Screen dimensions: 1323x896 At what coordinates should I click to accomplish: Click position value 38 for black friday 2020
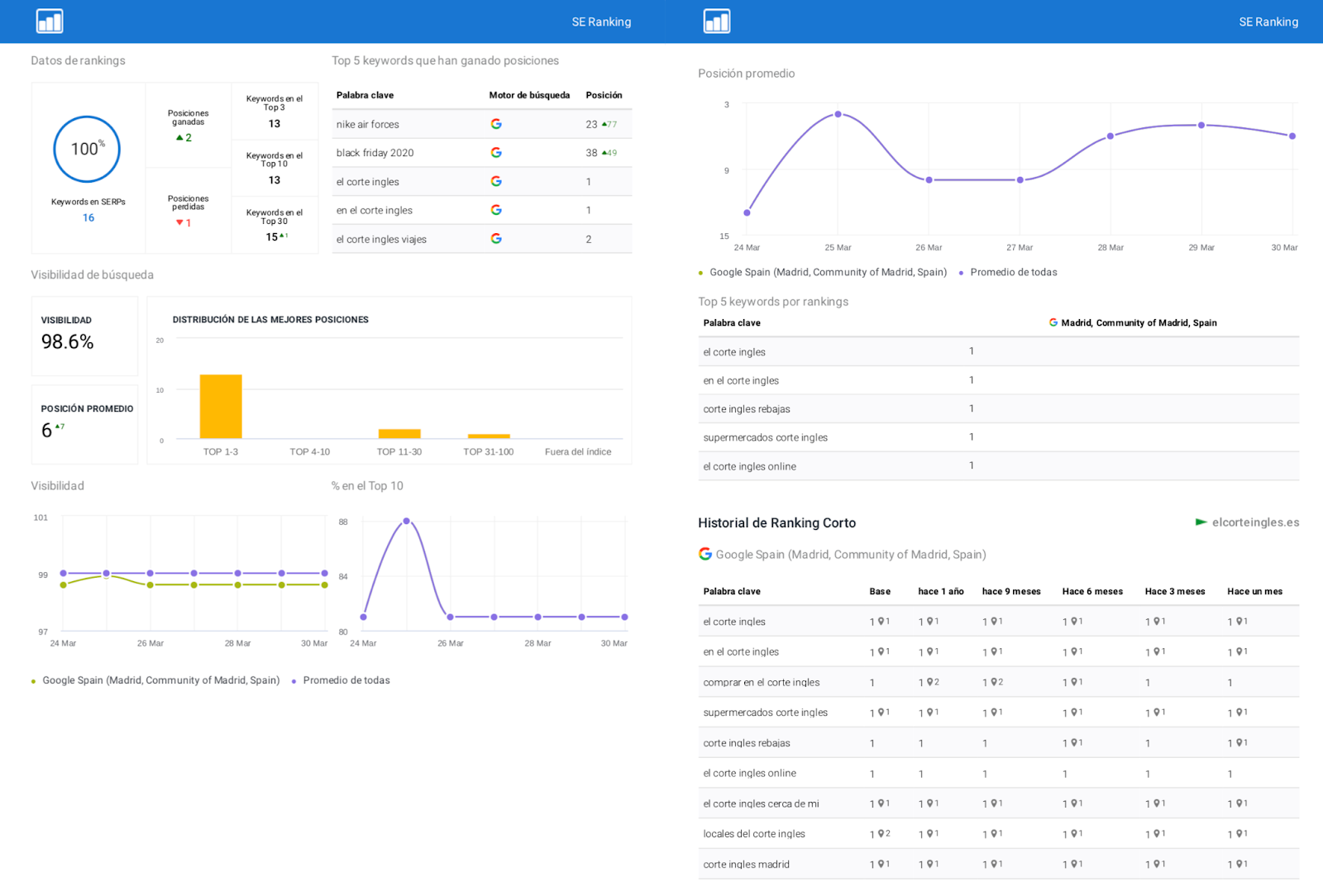(x=591, y=153)
